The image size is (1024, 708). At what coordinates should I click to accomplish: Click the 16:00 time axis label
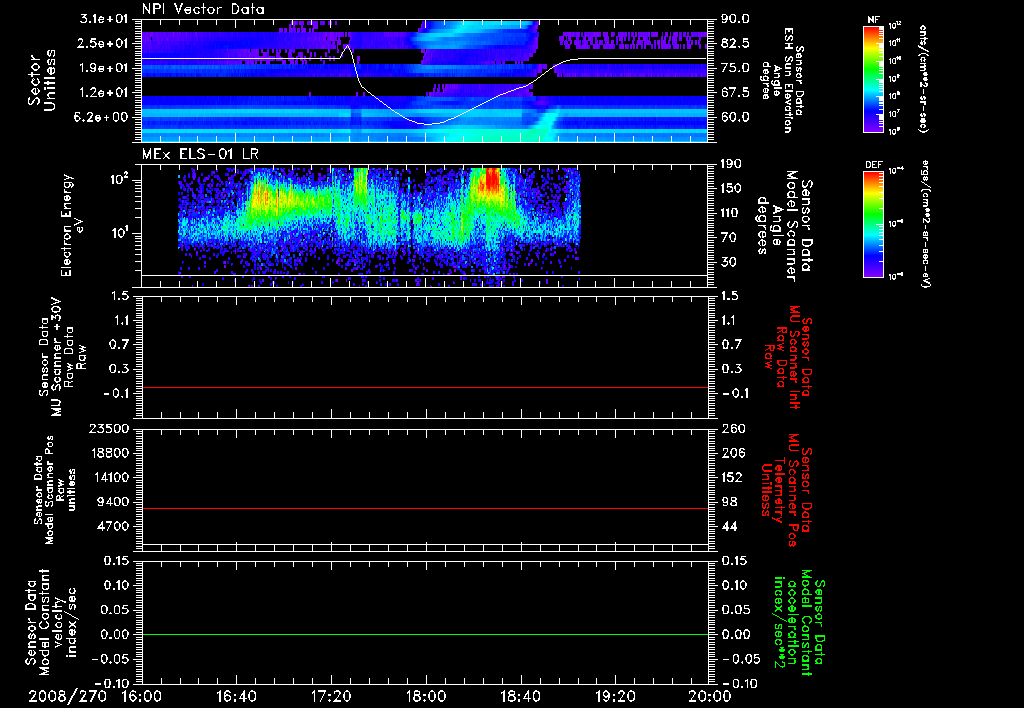point(142,696)
